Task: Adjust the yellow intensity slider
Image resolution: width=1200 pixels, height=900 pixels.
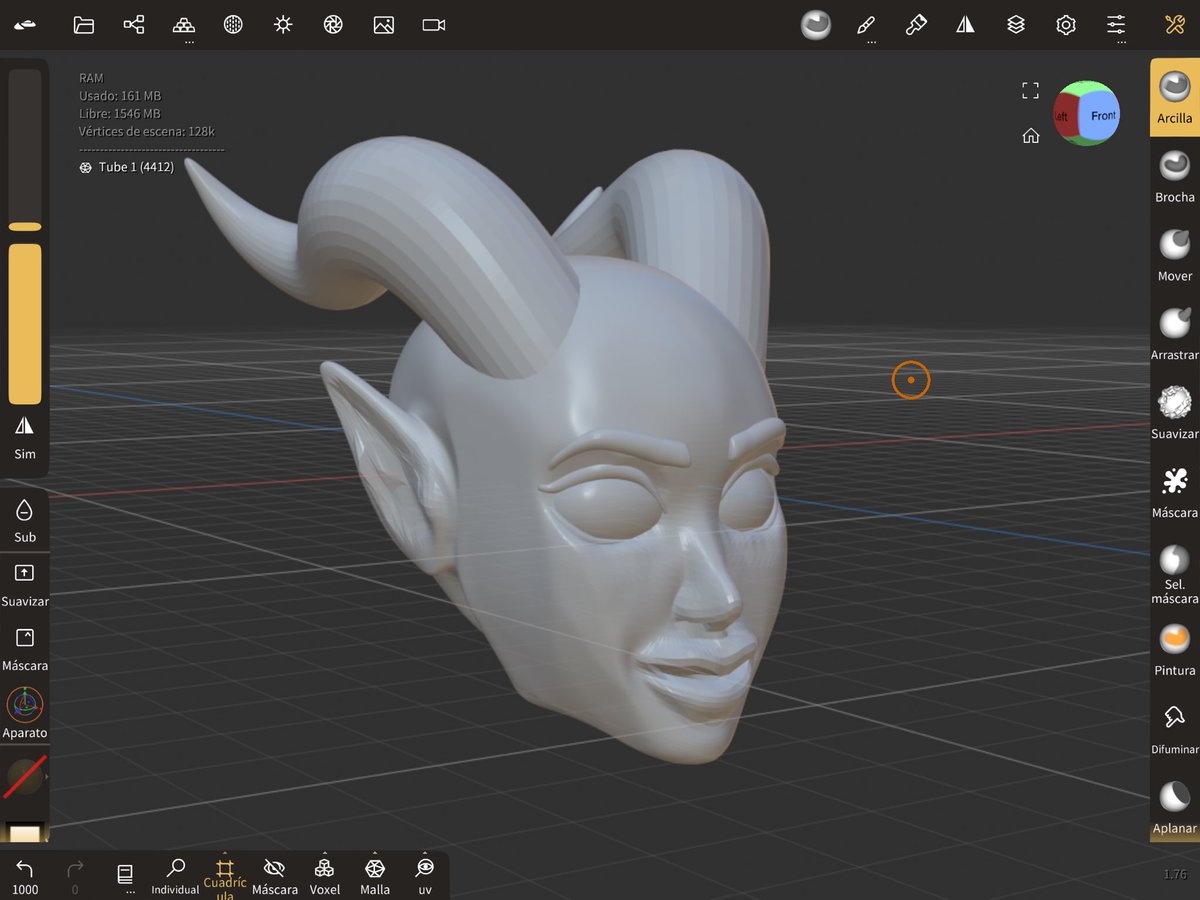Action: tap(25, 324)
